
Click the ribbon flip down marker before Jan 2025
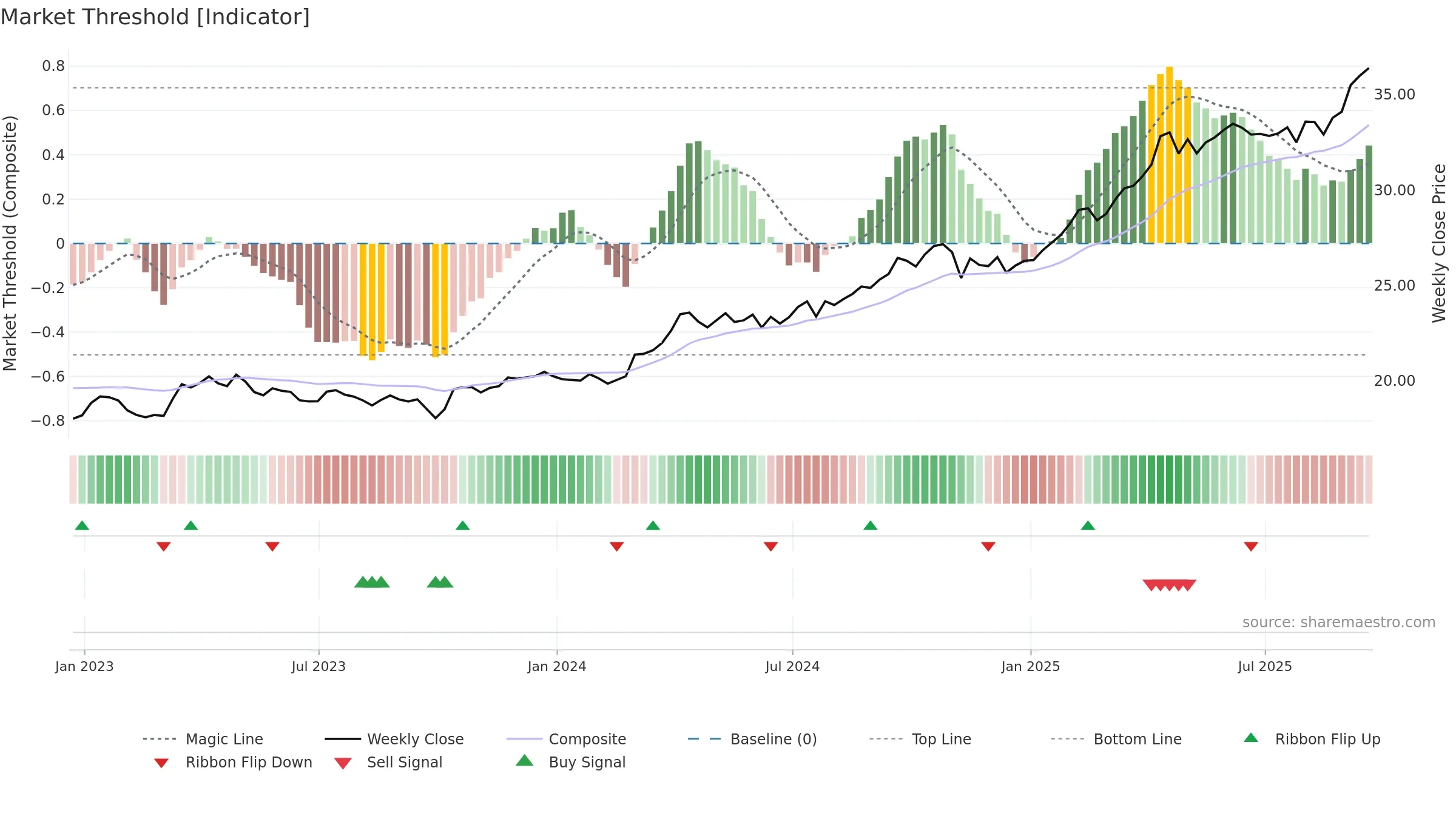[988, 547]
